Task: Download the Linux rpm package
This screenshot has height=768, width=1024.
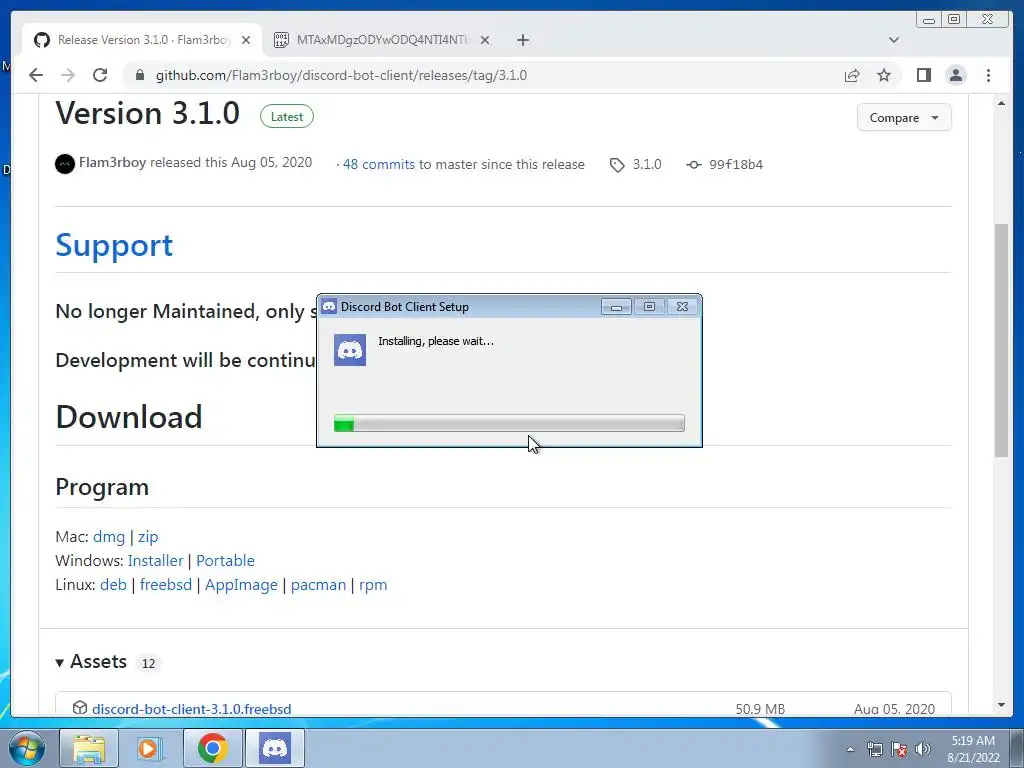Action: pyautogui.click(x=373, y=584)
